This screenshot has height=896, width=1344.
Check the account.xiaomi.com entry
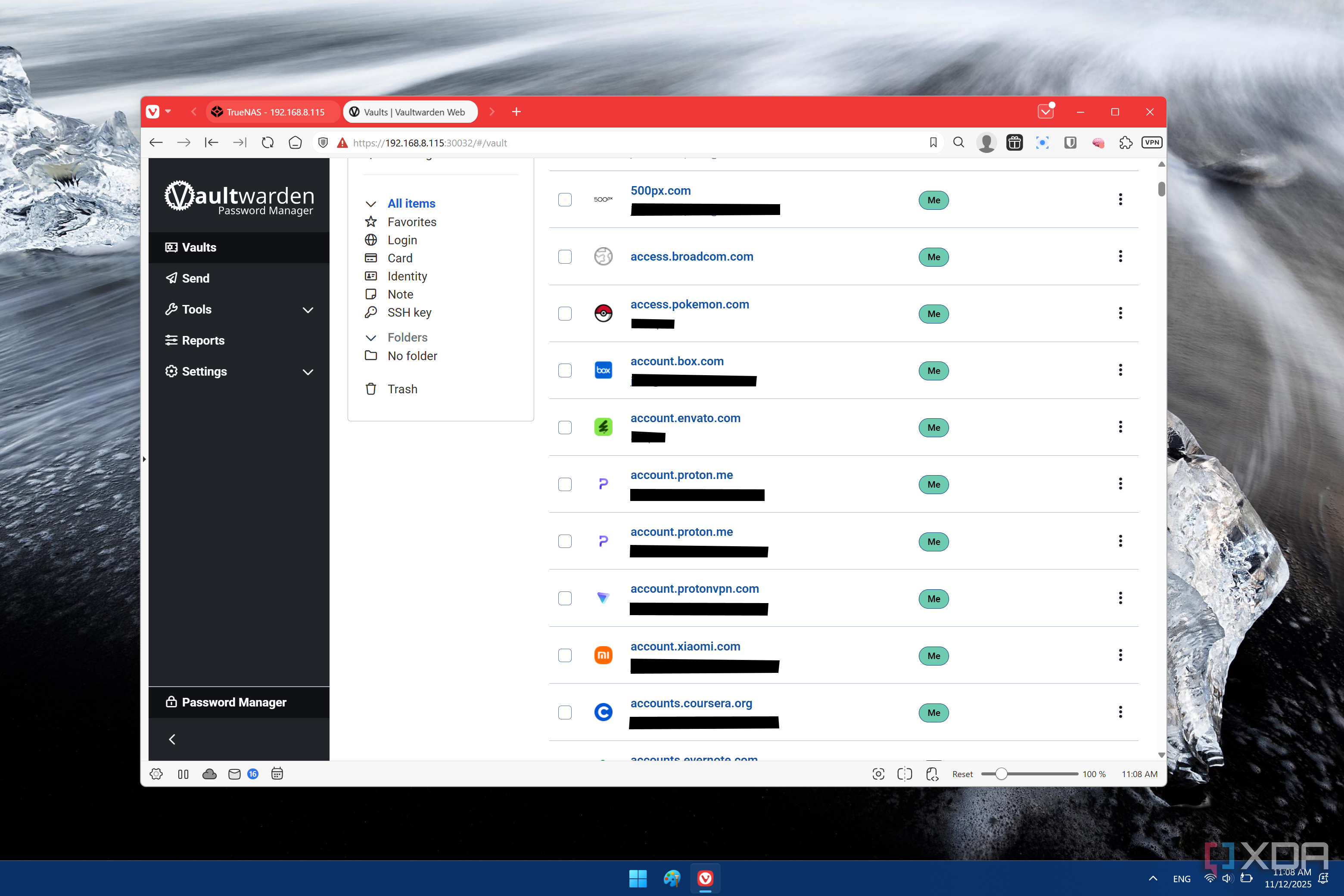pos(565,656)
